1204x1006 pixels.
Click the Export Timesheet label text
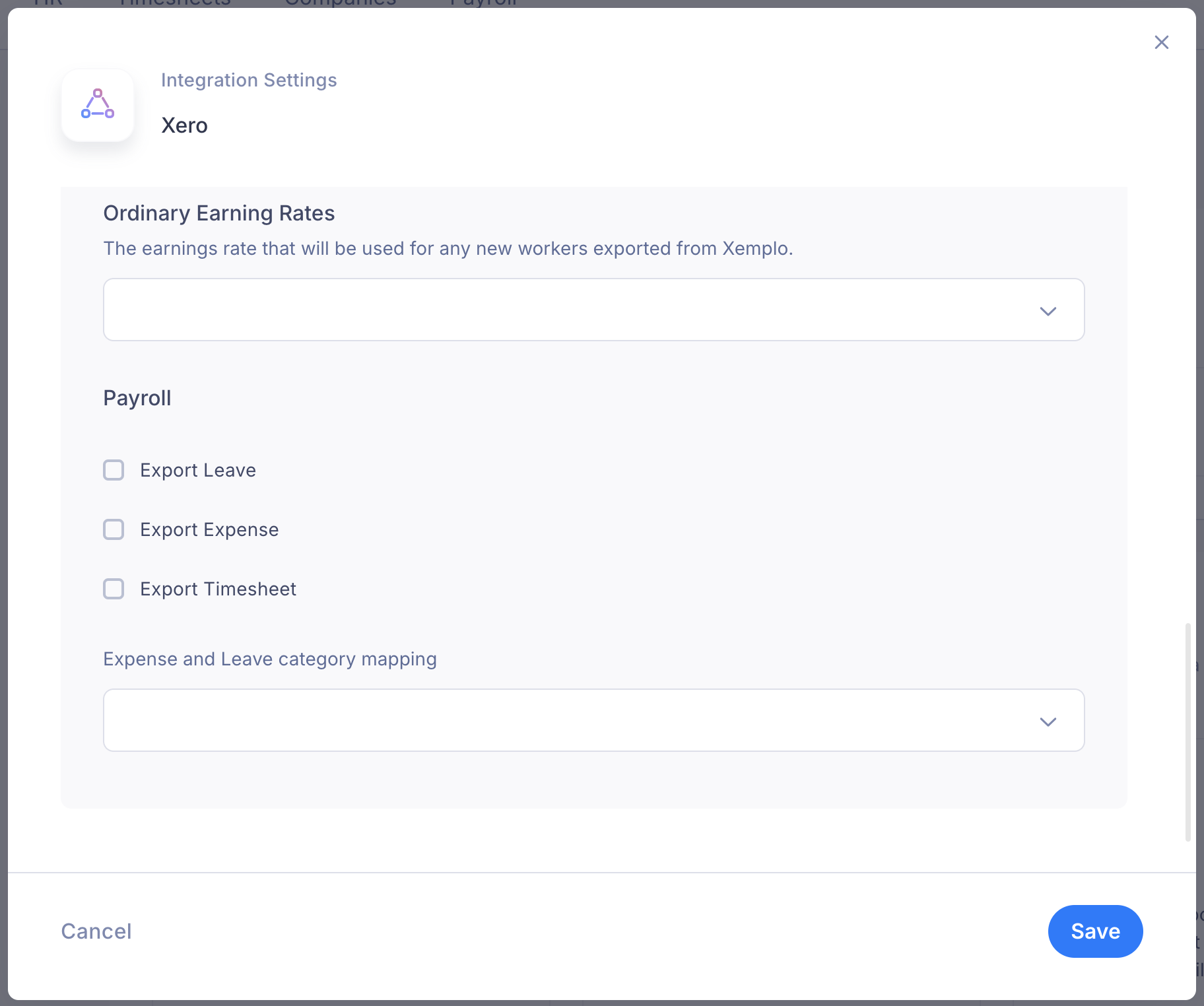218,589
